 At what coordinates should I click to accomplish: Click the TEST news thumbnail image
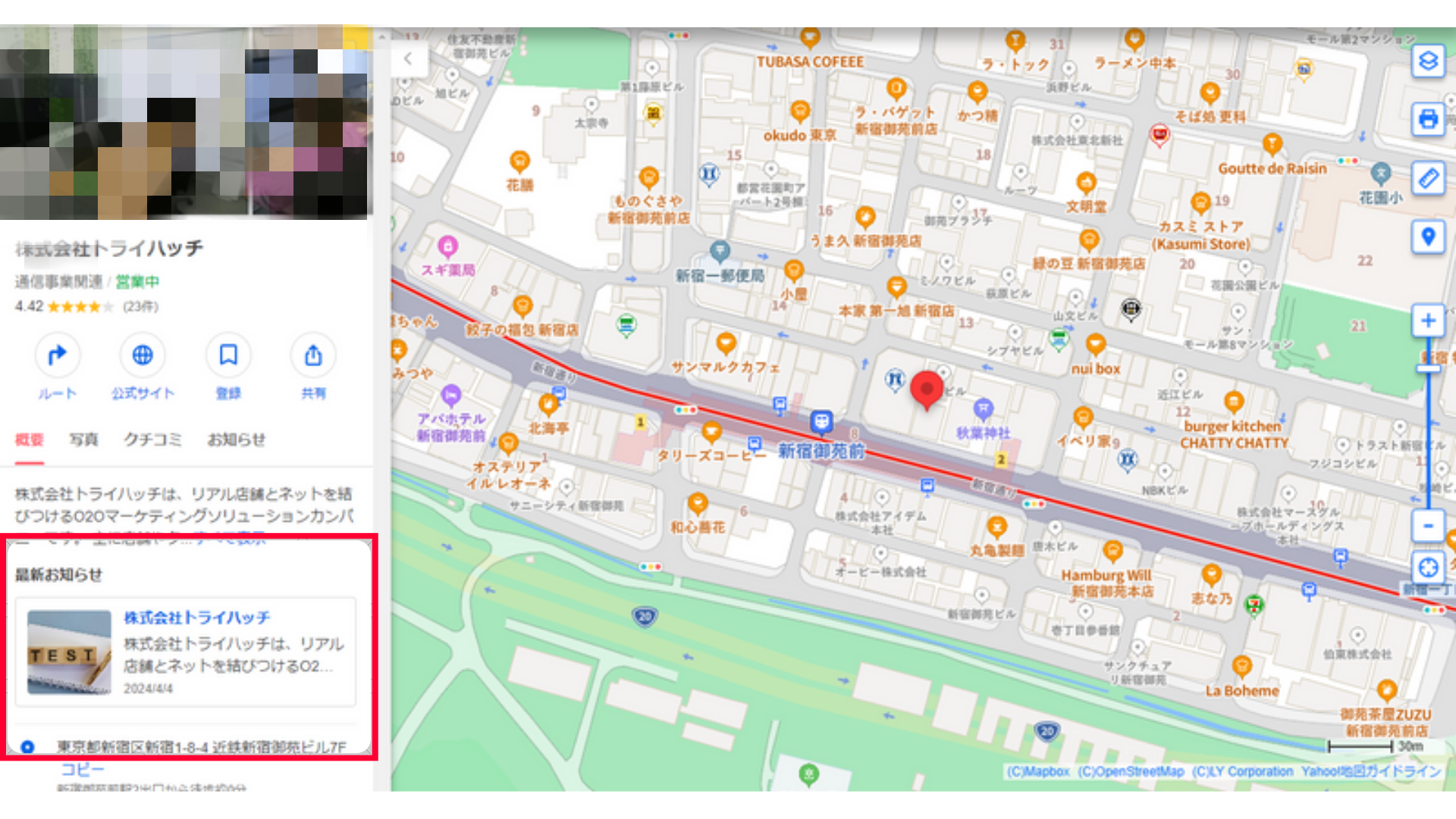tap(69, 652)
